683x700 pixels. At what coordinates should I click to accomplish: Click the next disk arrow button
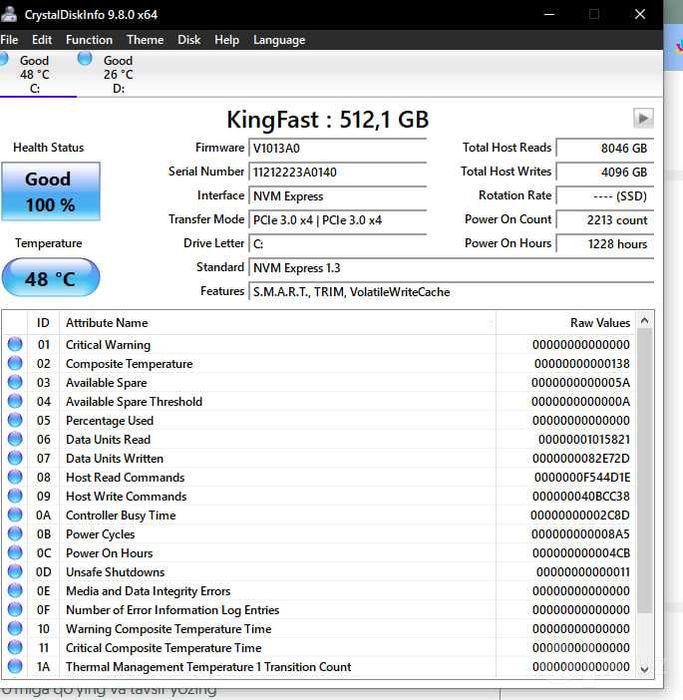tap(643, 119)
